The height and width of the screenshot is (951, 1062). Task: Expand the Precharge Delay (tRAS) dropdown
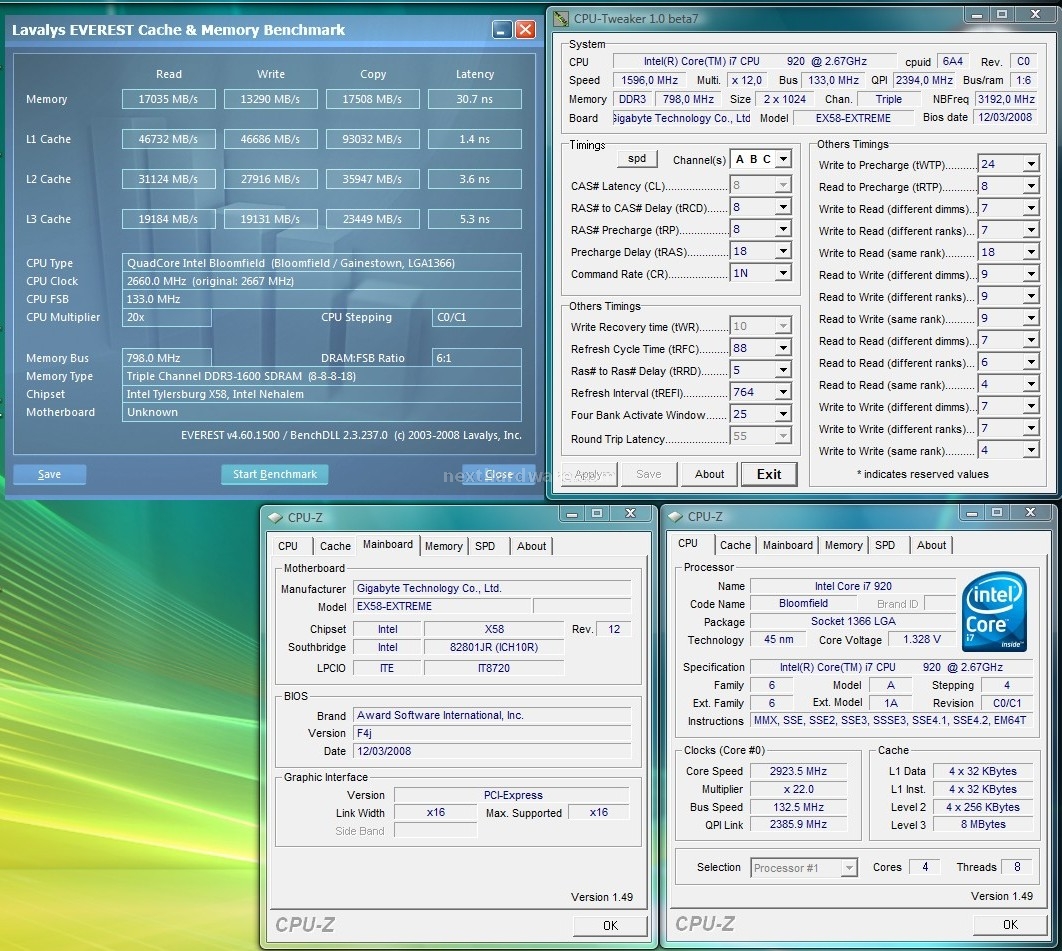[784, 251]
